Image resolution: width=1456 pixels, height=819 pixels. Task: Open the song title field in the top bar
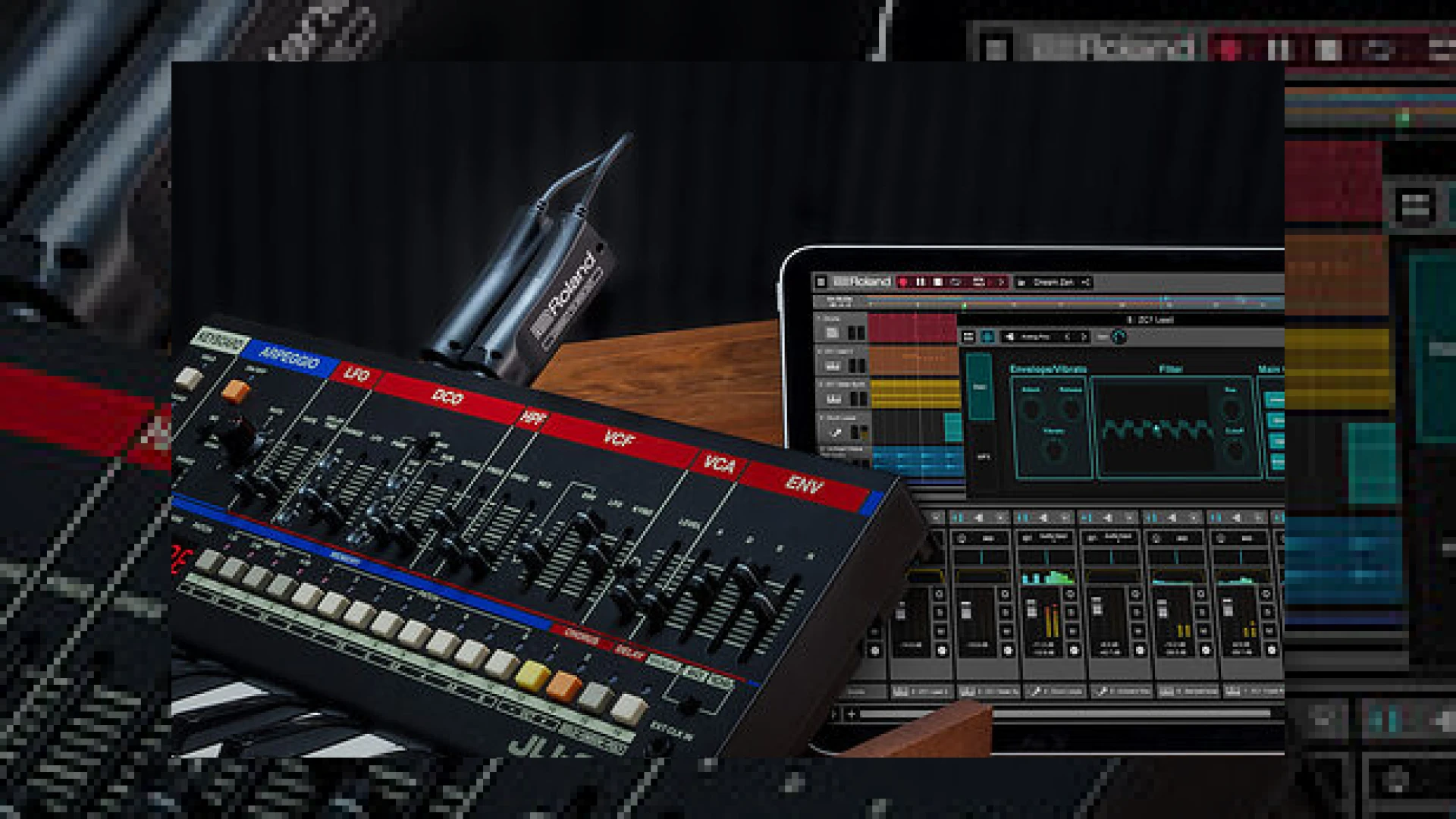[1053, 282]
